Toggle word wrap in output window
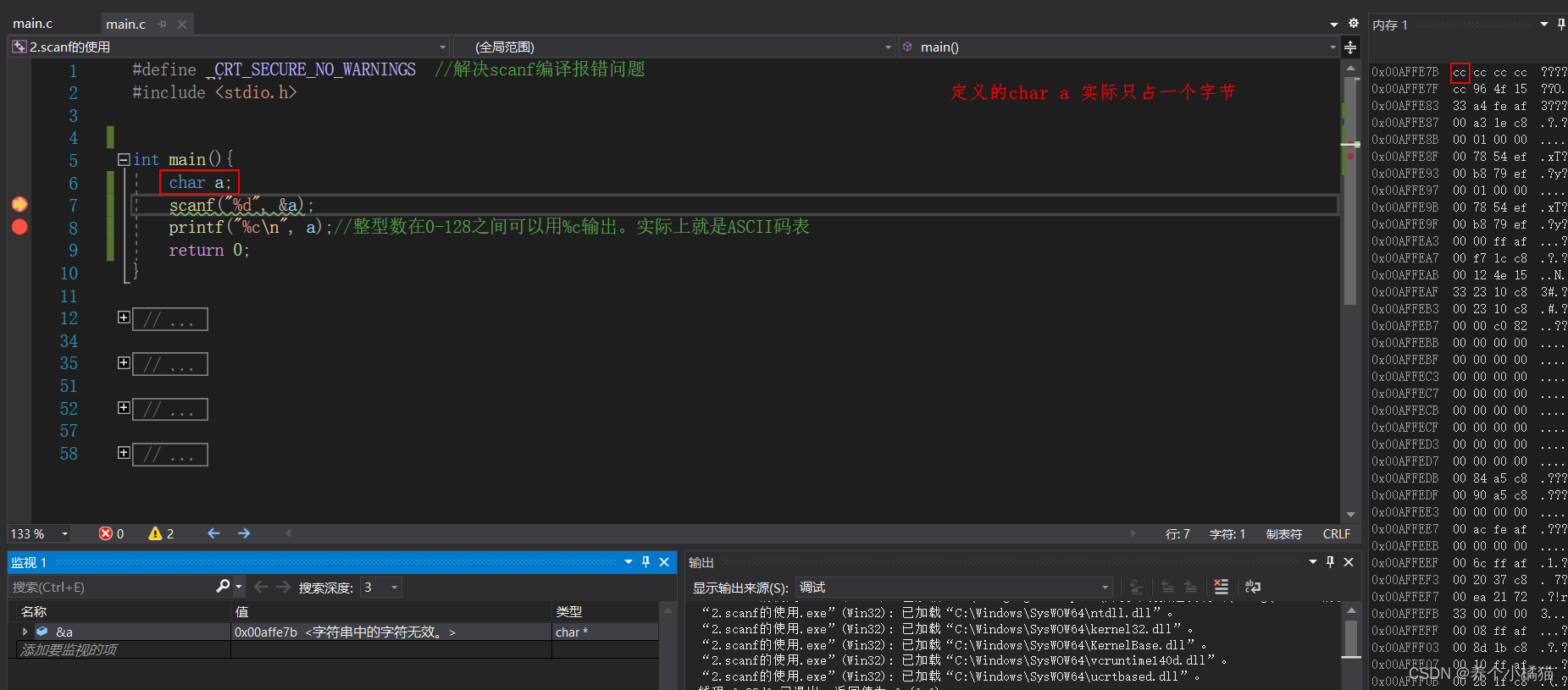Viewport: 1568px width, 690px height. (1253, 587)
